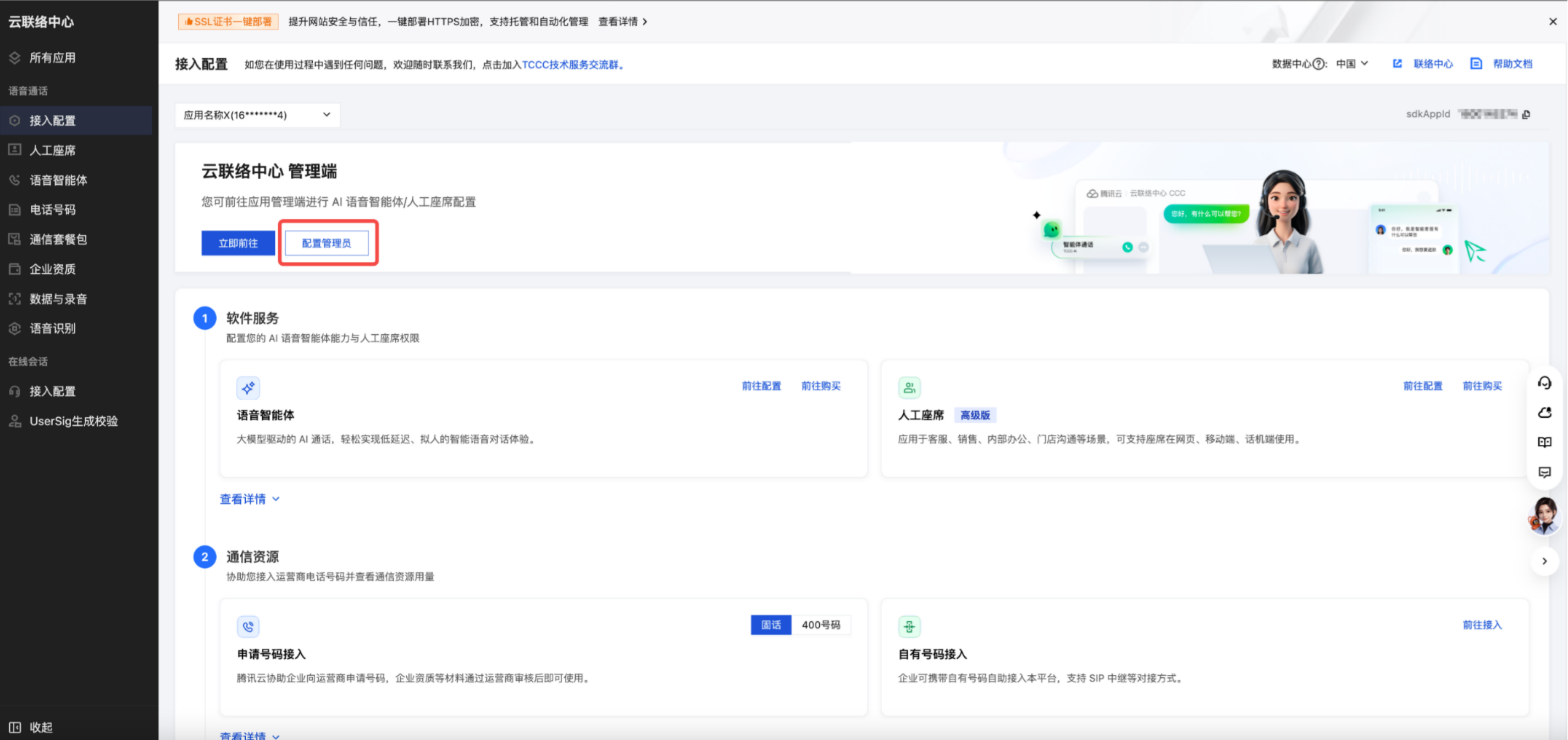Screen dimensions: 1568x740
Task: Click the 电话号码 sidebar icon
Action: tap(15, 210)
